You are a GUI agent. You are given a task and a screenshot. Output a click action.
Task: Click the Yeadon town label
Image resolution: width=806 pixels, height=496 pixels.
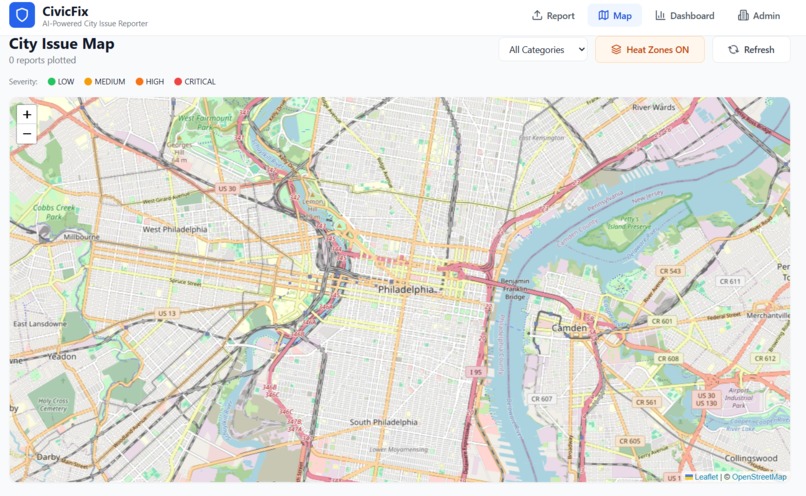(x=62, y=356)
